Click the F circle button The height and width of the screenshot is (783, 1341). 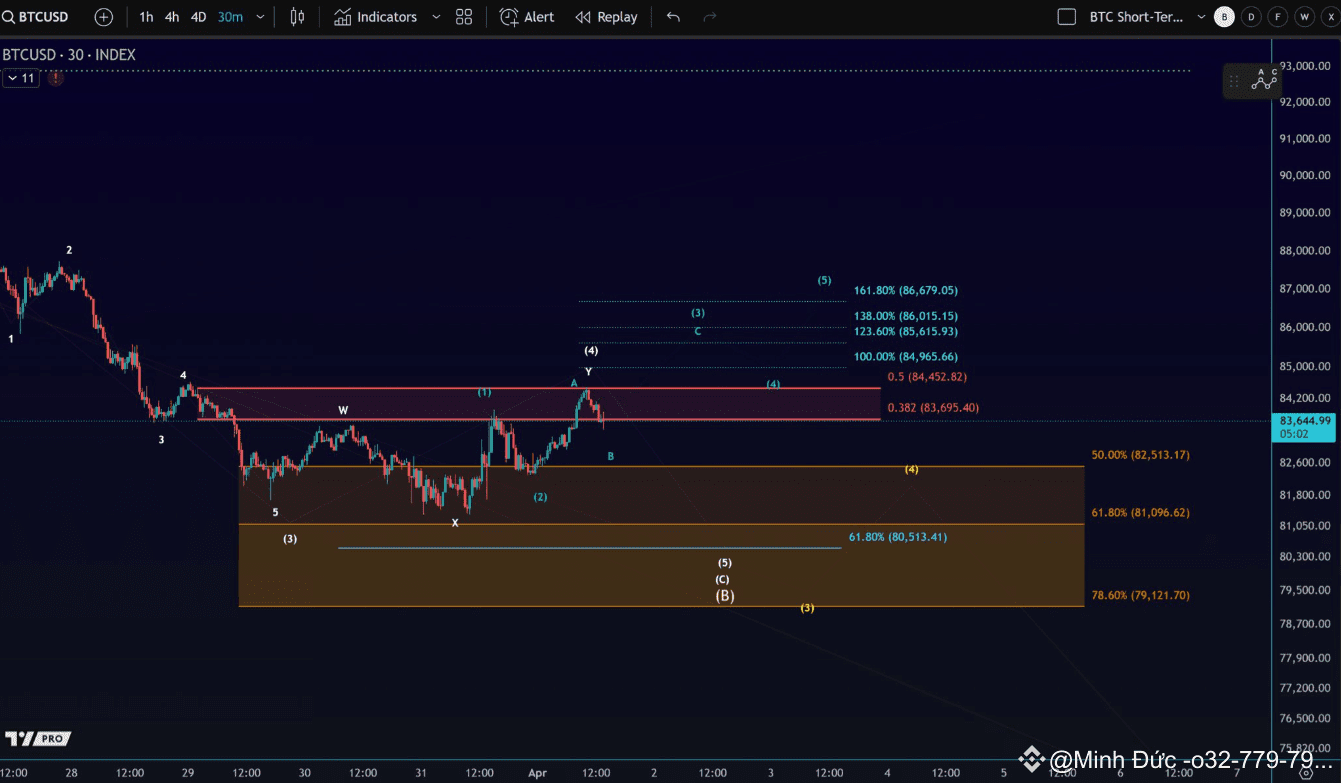point(1277,17)
